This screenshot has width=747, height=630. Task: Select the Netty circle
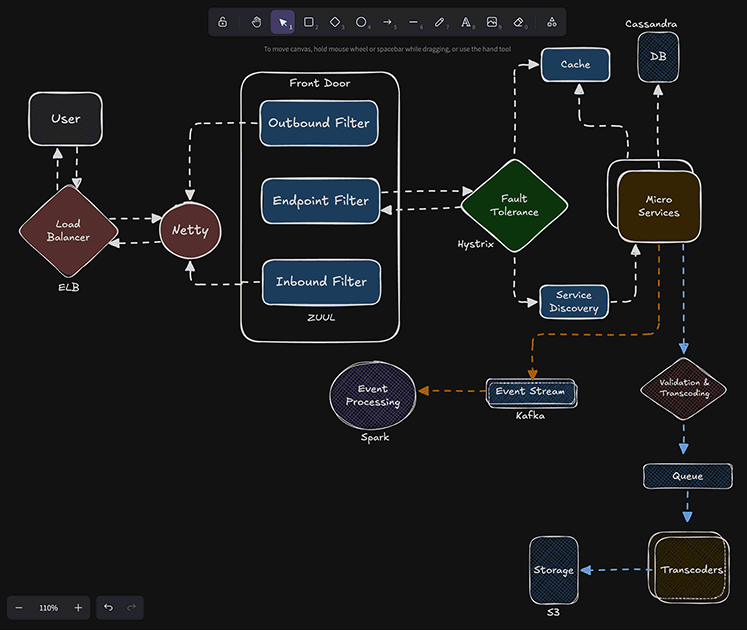pos(190,230)
